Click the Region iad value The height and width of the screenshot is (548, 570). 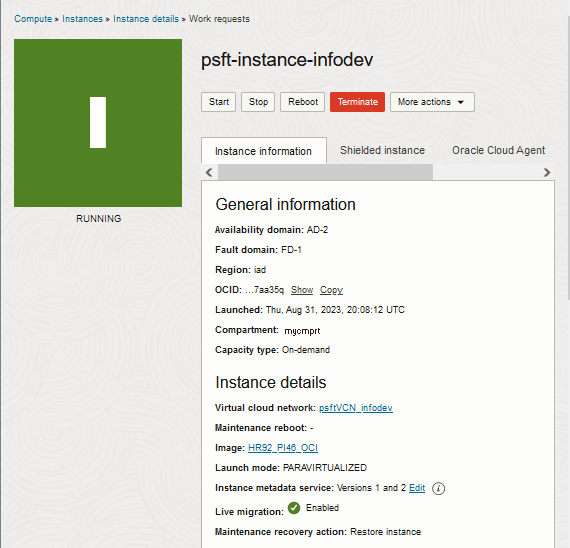260,270
